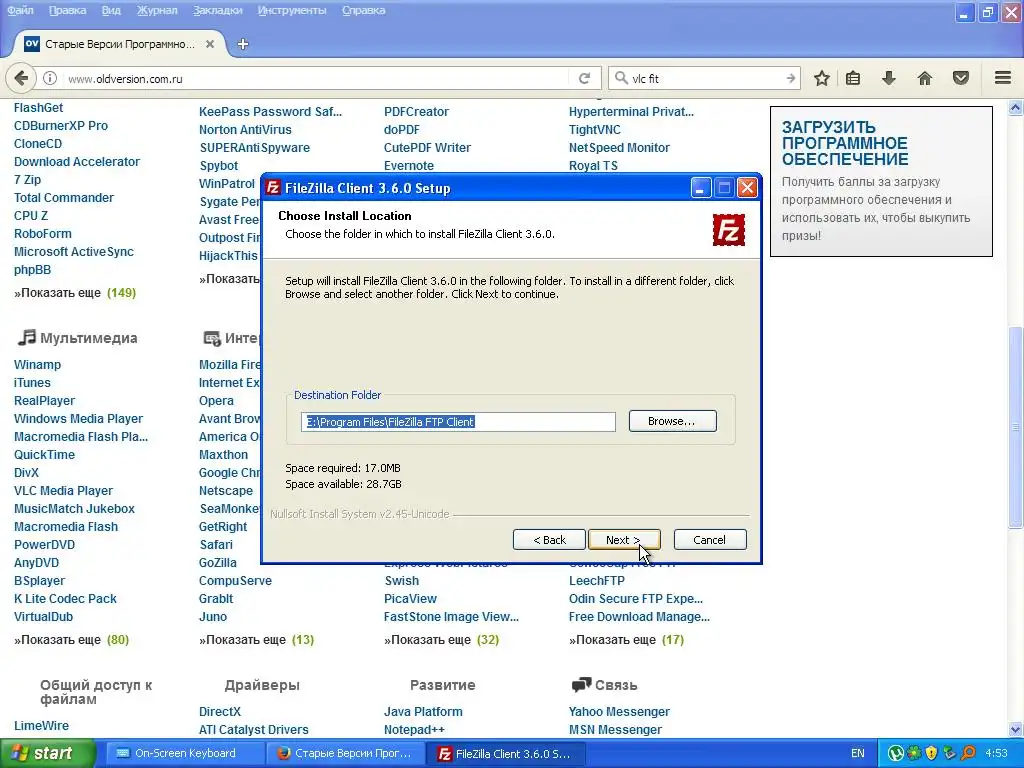Viewport: 1024px width, 768px height.
Task: Click the page scrollbar up arrow
Action: click(1016, 107)
